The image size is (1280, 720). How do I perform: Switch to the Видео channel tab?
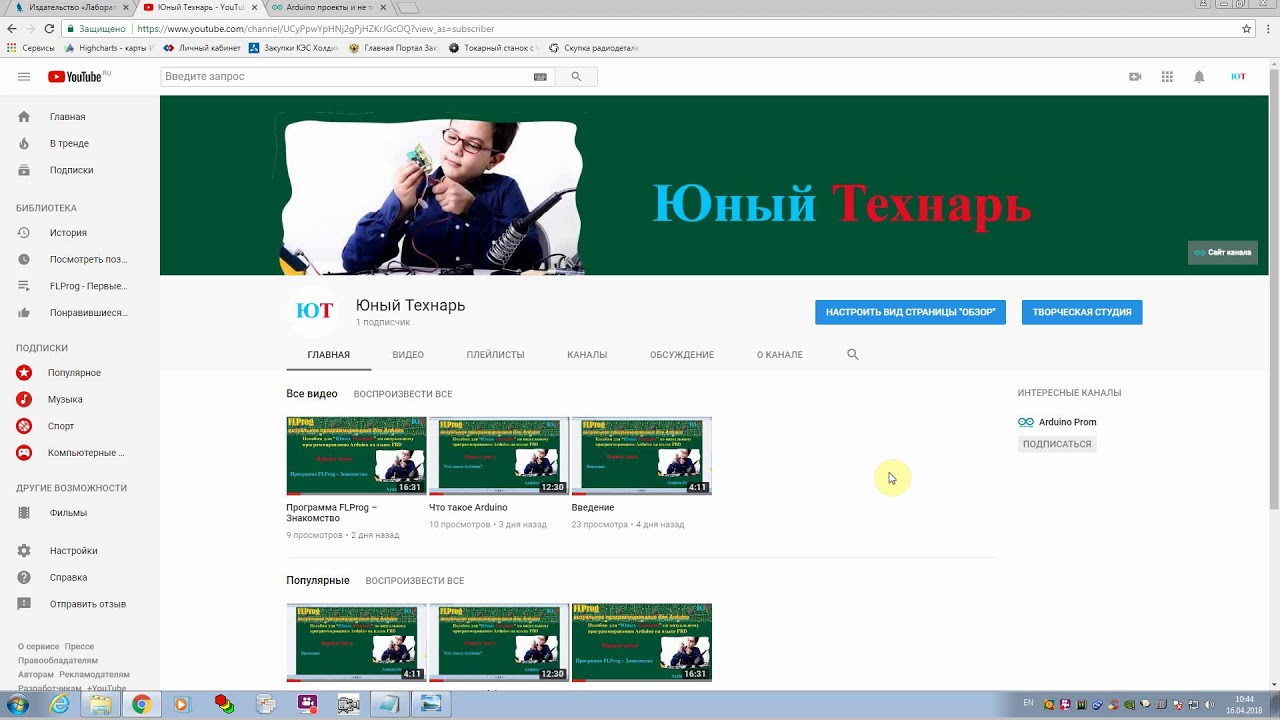pos(408,355)
